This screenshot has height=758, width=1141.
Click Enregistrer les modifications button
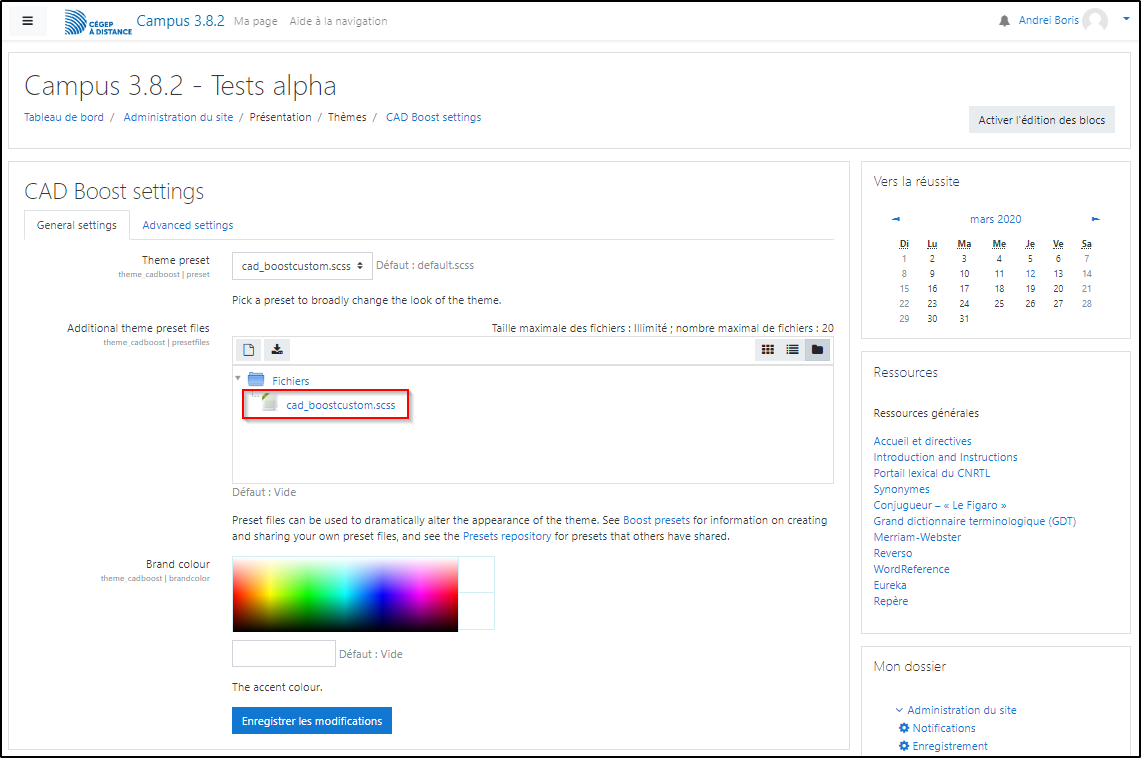312,721
